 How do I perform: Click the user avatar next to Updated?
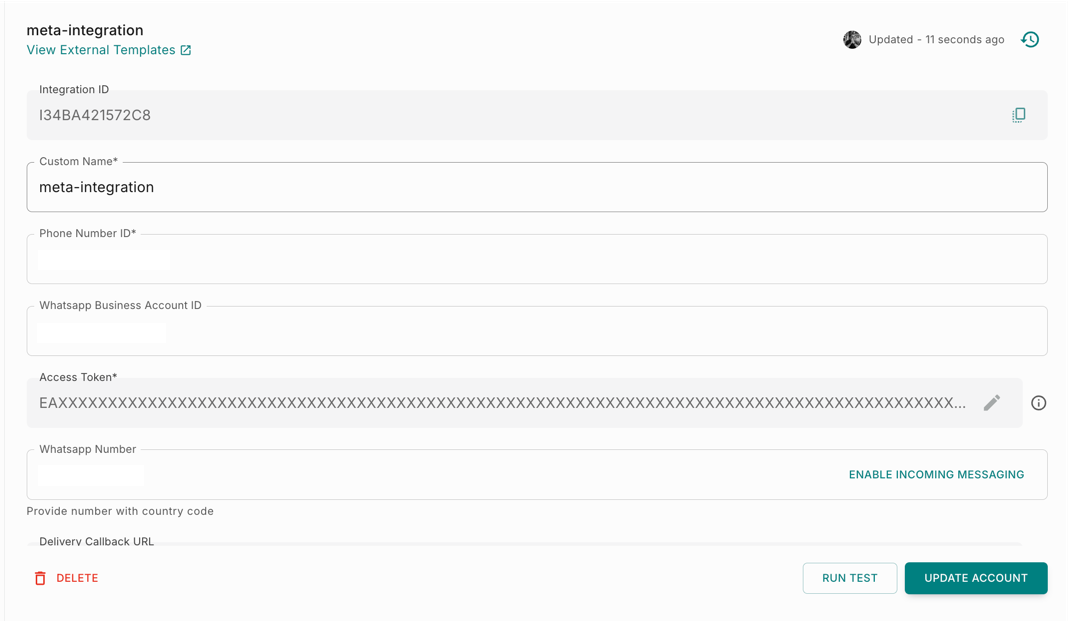pos(852,40)
